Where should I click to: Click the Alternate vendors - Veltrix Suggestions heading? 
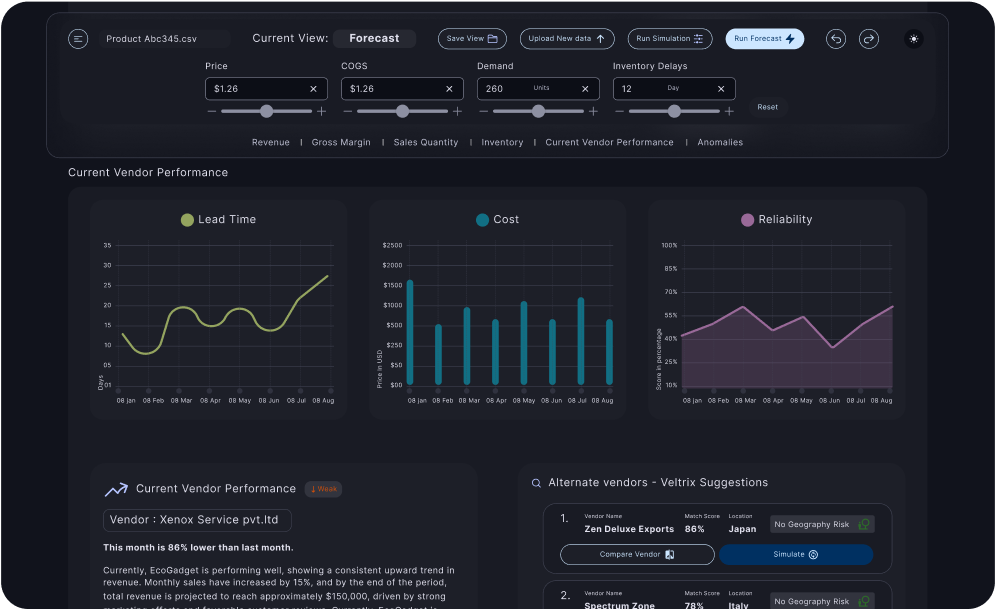[658, 483]
